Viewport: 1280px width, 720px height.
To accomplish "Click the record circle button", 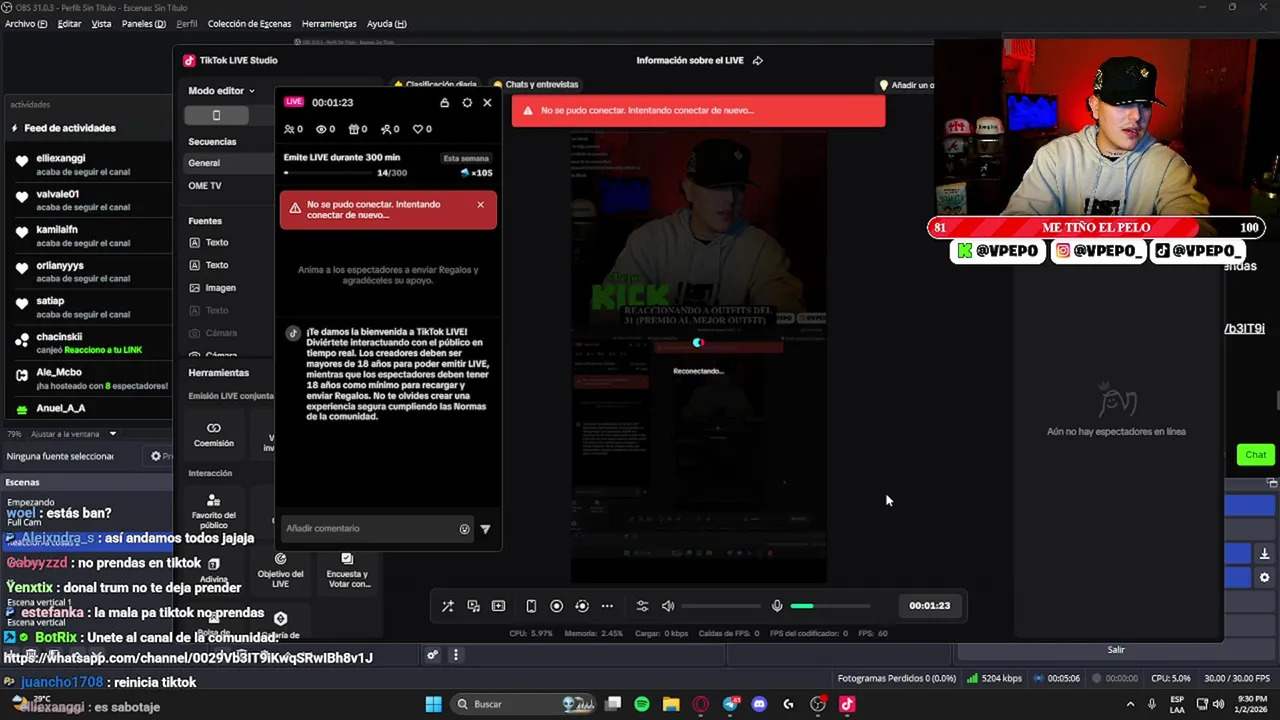I will [x=556, y=606].
